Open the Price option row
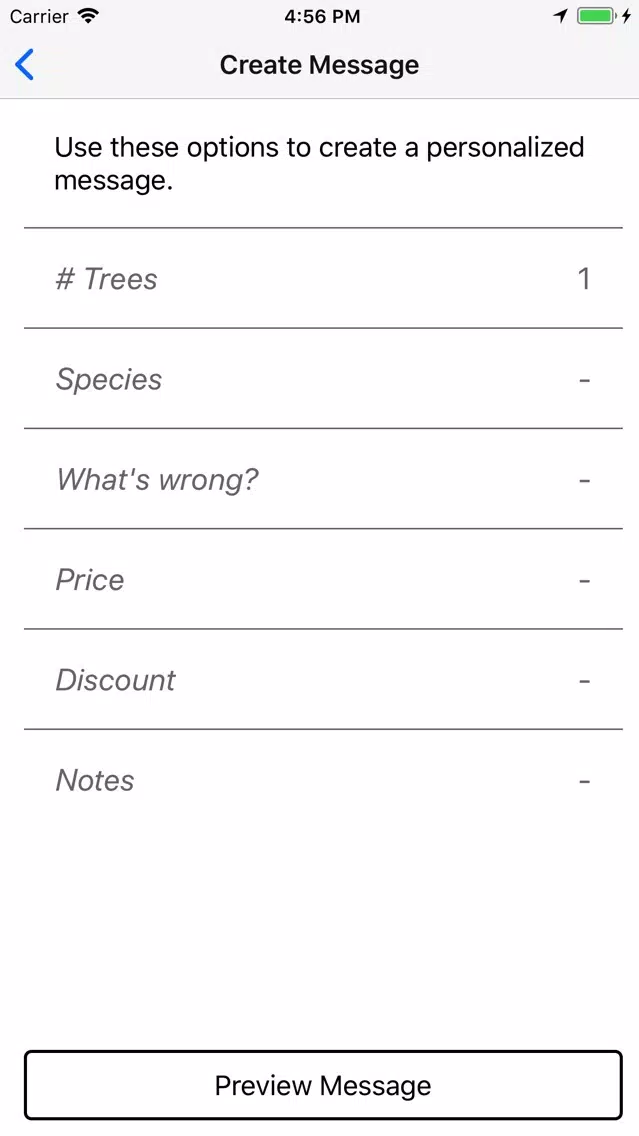The width and height of the screenshot is (639, 1136). 323,579
